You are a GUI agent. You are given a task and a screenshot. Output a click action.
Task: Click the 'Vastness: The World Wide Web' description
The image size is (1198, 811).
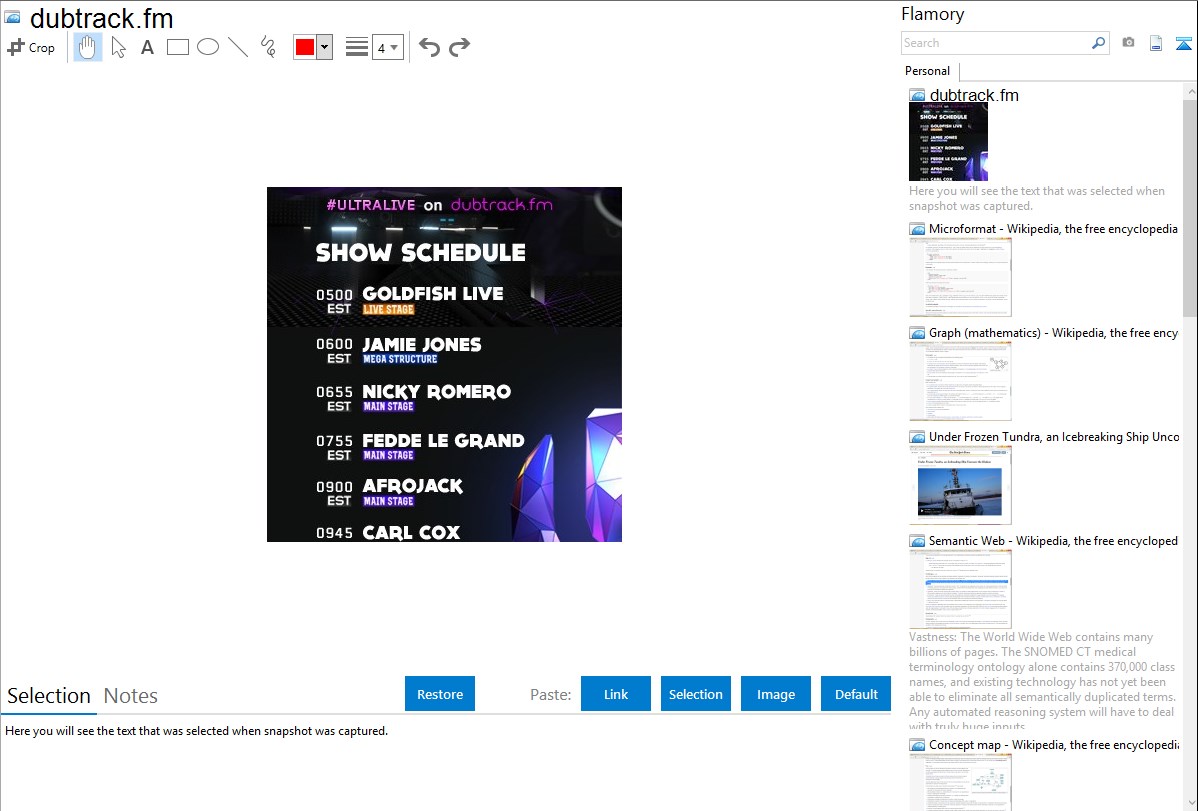pos(1042,681)
